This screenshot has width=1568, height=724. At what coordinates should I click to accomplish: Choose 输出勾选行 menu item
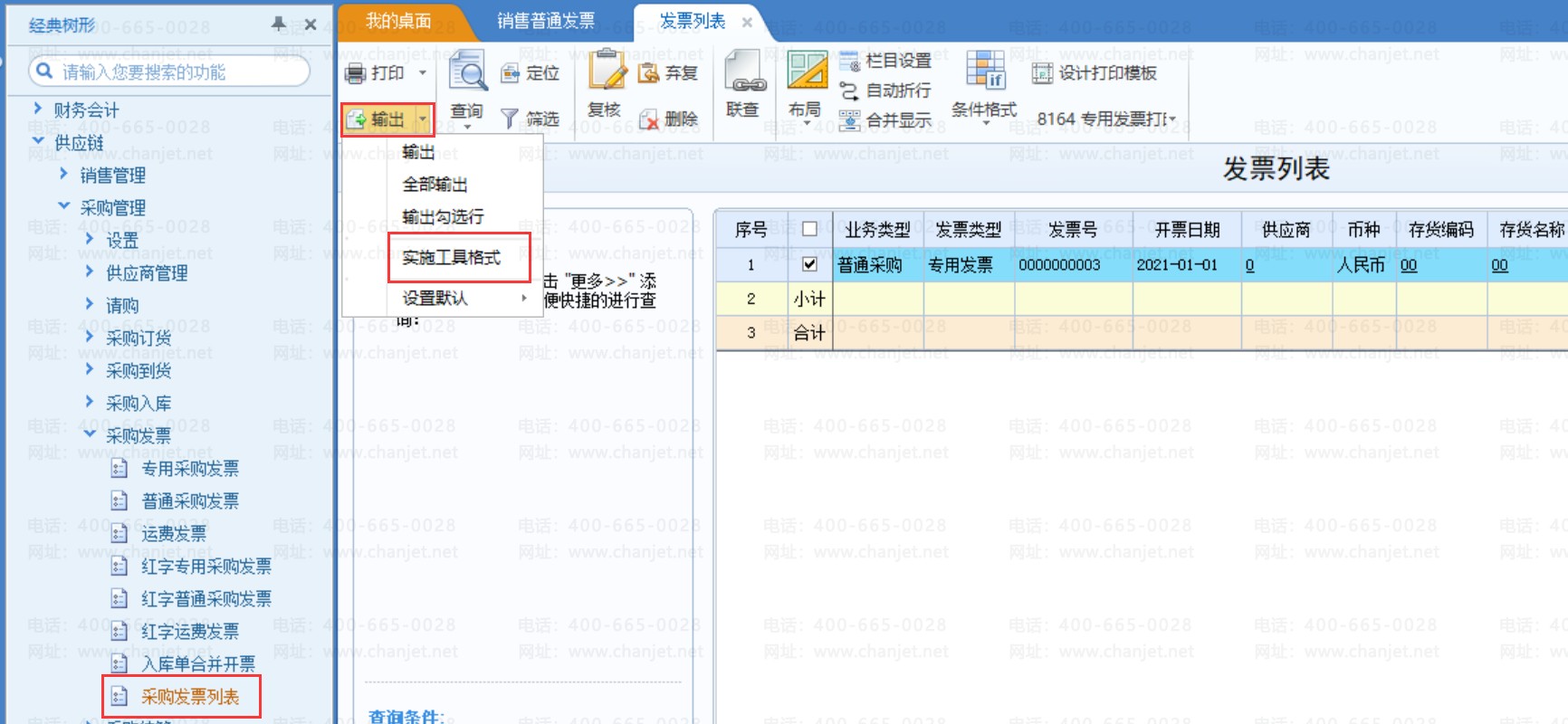[x=444, y=217]
